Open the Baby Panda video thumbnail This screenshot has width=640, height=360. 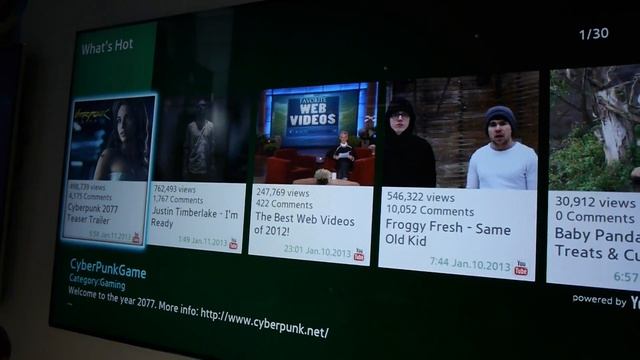pyautogui.click(x=595, y=128)
